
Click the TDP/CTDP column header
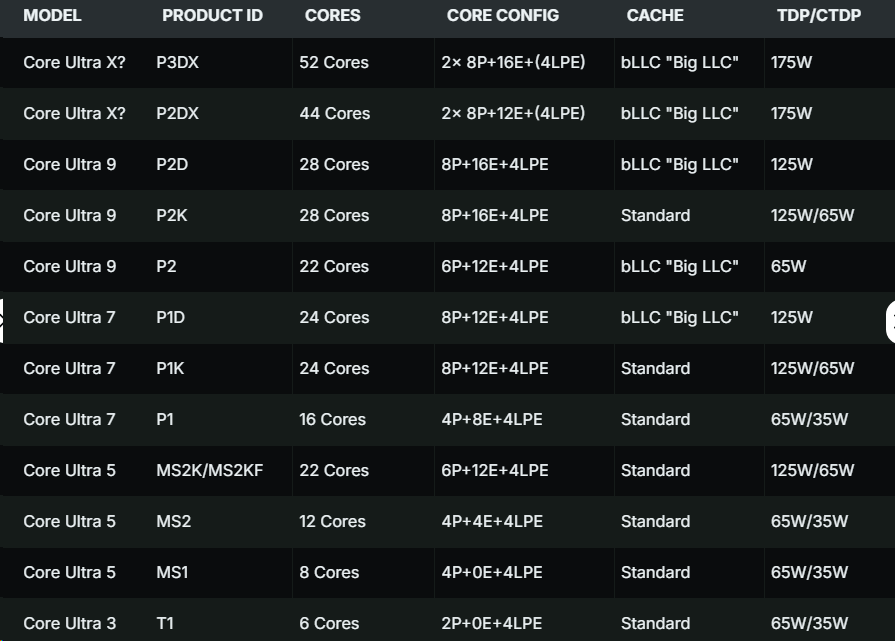pos(818,16)
